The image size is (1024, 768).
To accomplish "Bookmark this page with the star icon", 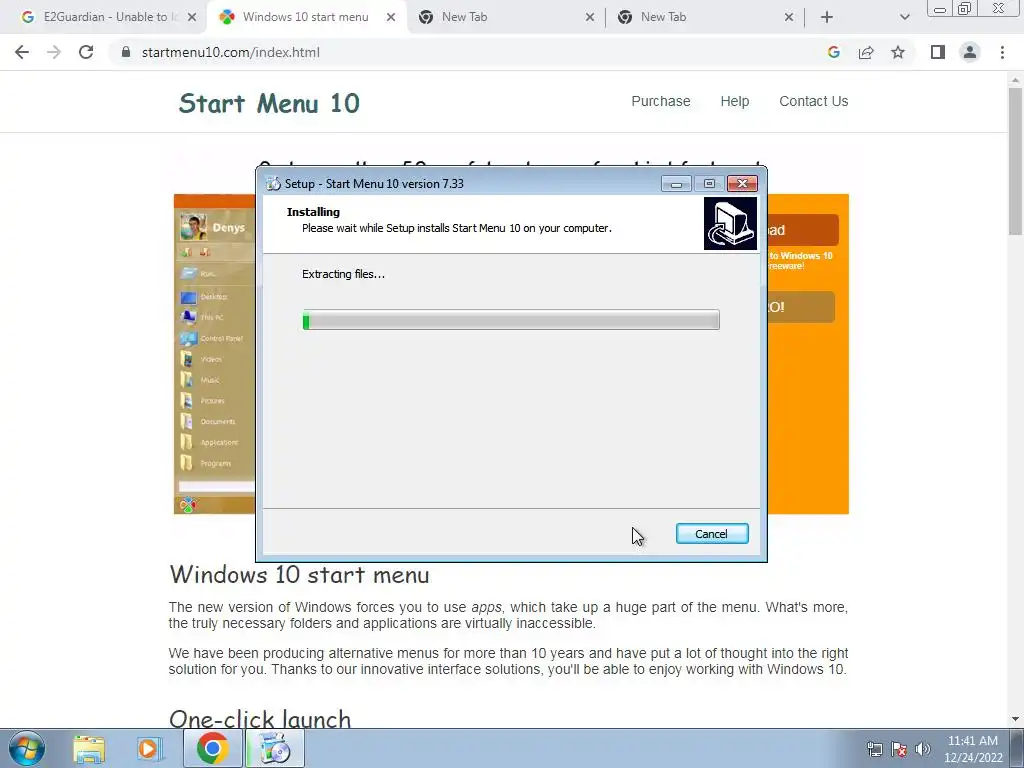I will (x=898, y=52).
